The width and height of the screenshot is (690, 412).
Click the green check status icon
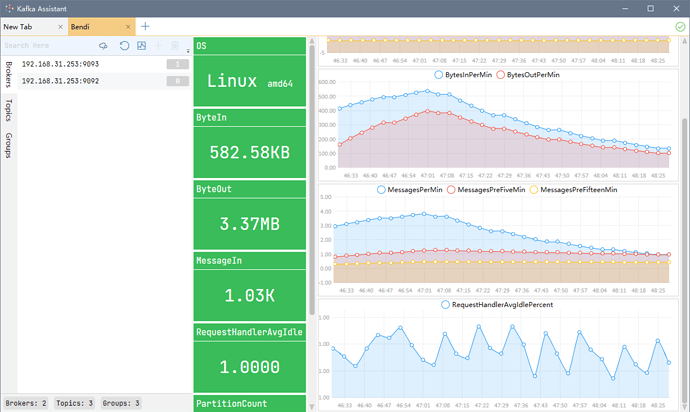(680, 26)
